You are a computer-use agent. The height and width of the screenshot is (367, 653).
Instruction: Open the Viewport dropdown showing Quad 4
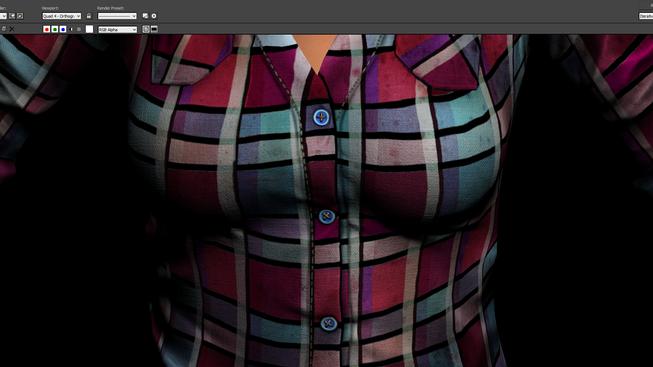click(x=62, y=16)
